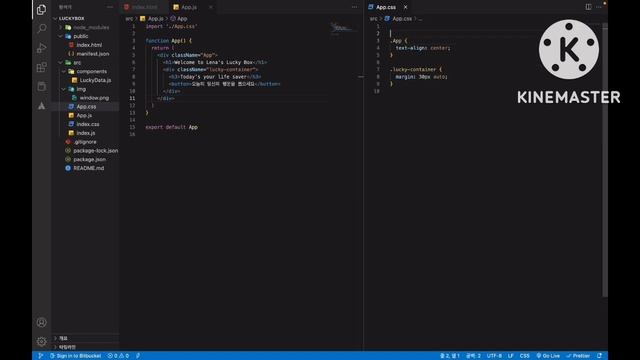Open left editor group more actions ellipsis
Viewport: 640px width, 360px height.
(354, 7)
